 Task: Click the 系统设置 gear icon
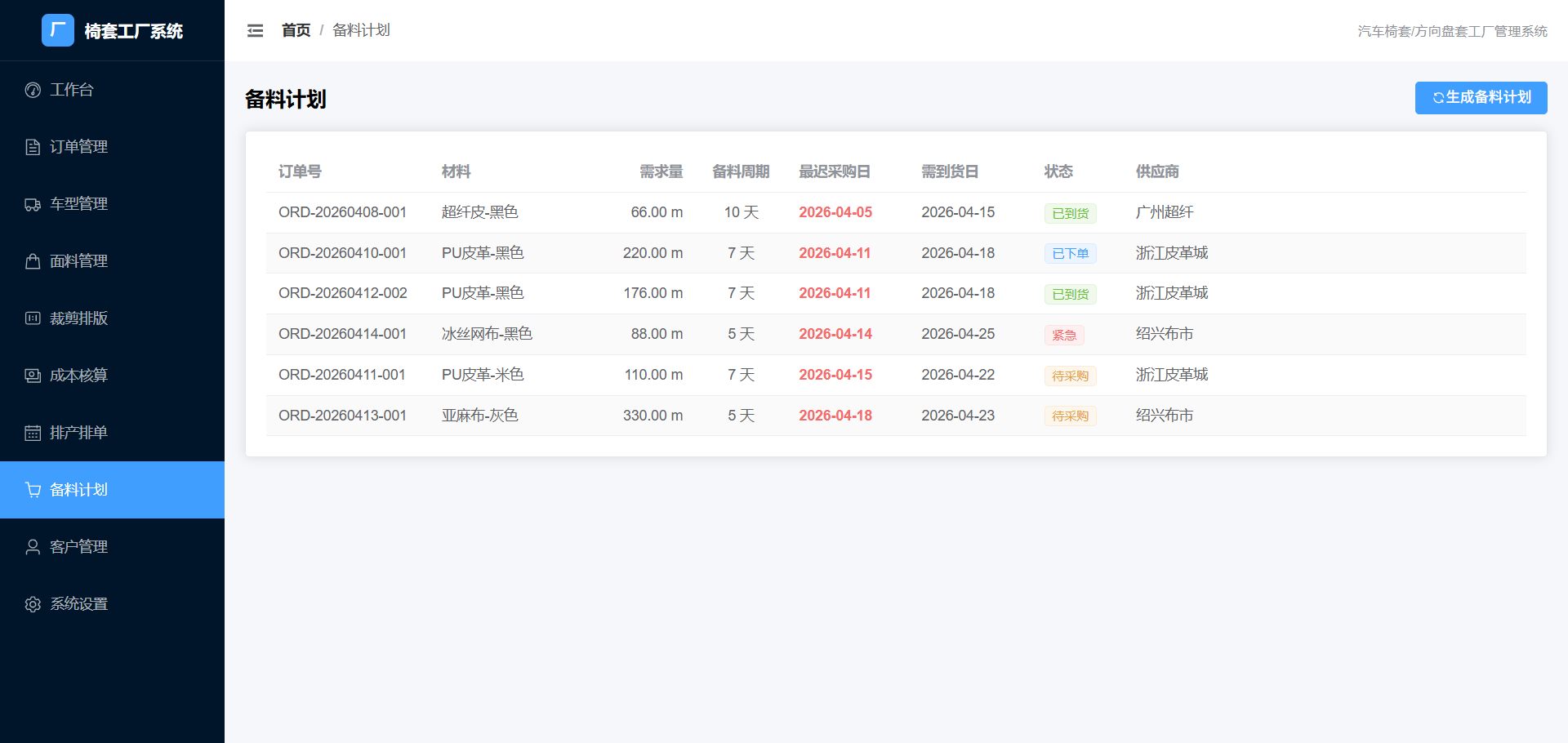[x=33, y=604]
